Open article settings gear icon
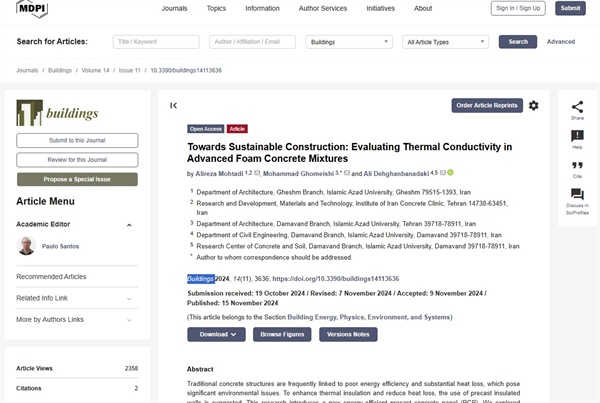 pyautogui.click(x=533, y=105)
